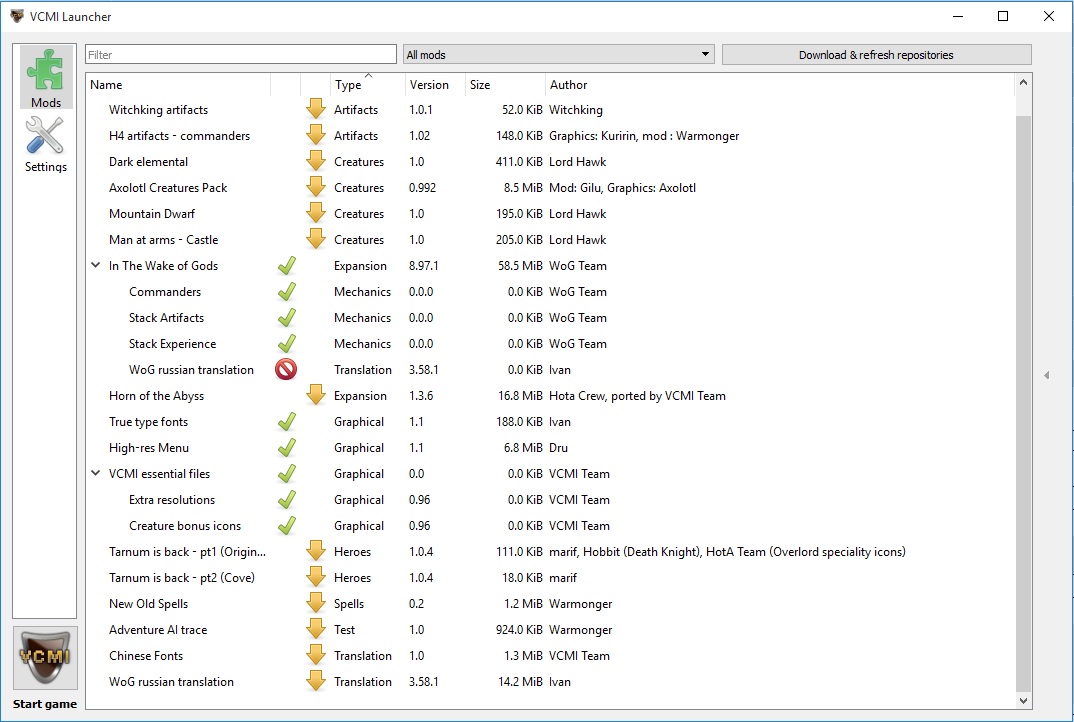Screen dimensions: 1074x722
Task: Click download arrow for Dark elemental
Action: click(316, 162)
